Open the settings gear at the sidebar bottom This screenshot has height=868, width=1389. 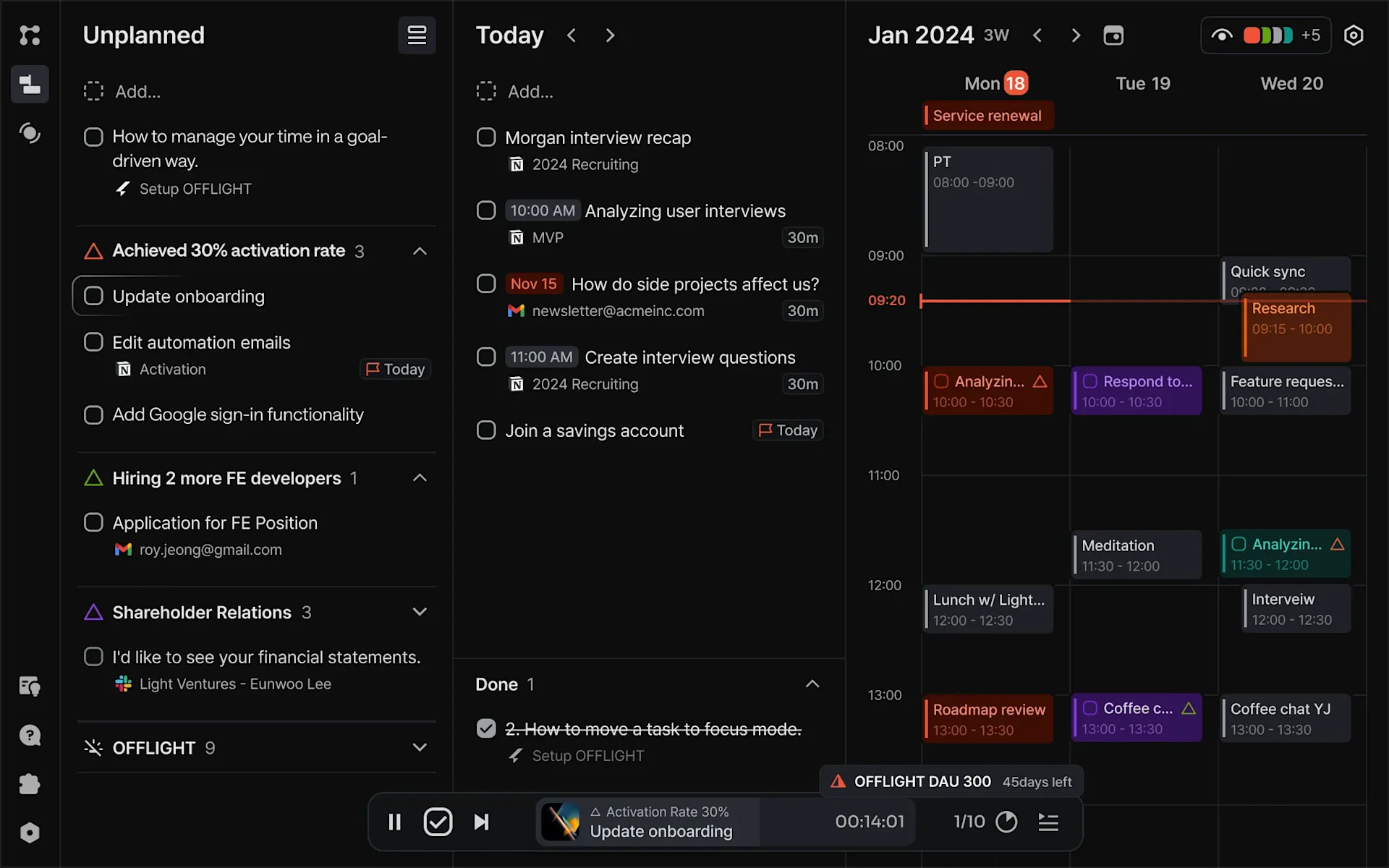tap(30, 833)
